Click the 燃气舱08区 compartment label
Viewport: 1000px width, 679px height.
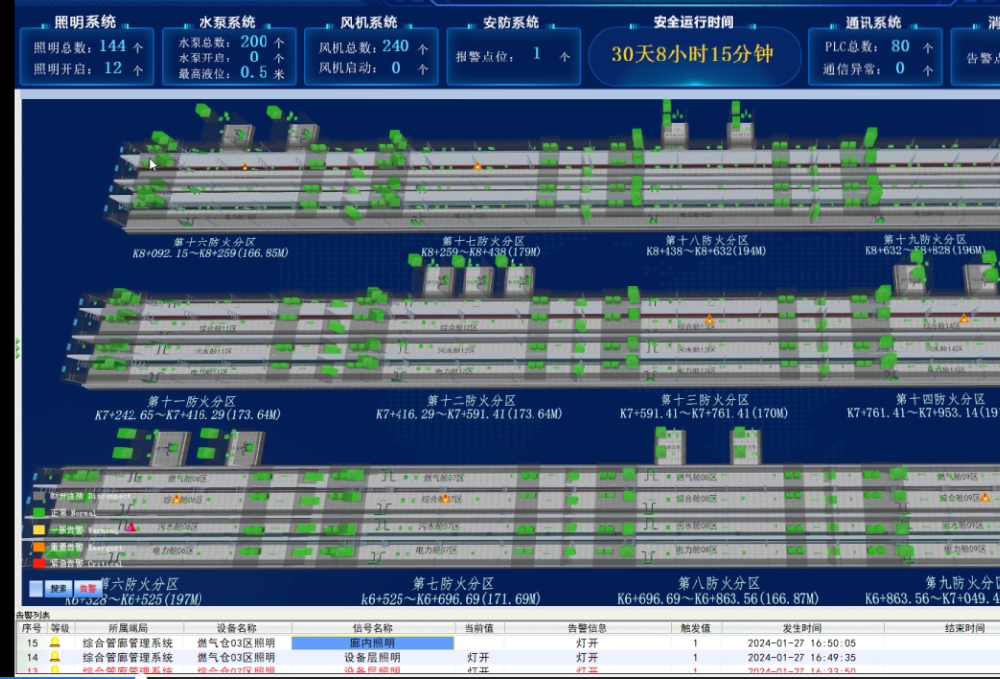point(696,477)
